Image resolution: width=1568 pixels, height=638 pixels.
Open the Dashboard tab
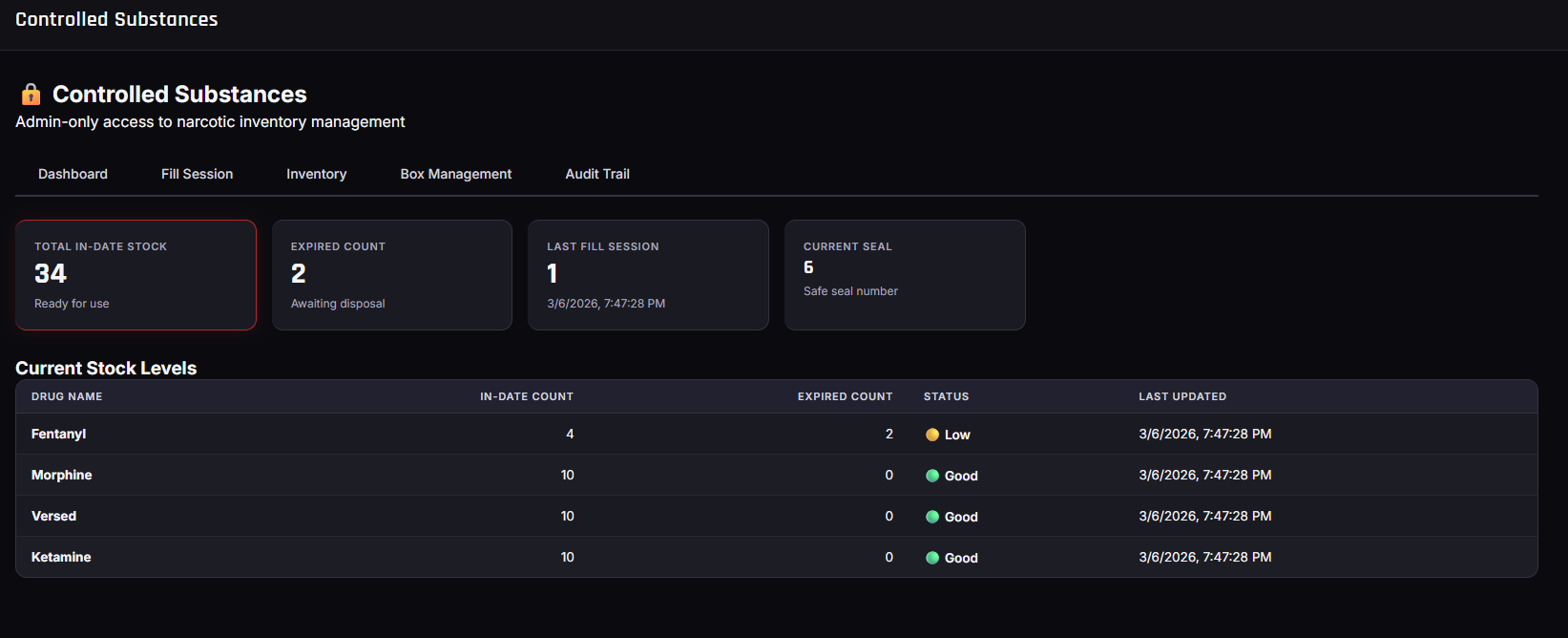[x=73, y=174]
